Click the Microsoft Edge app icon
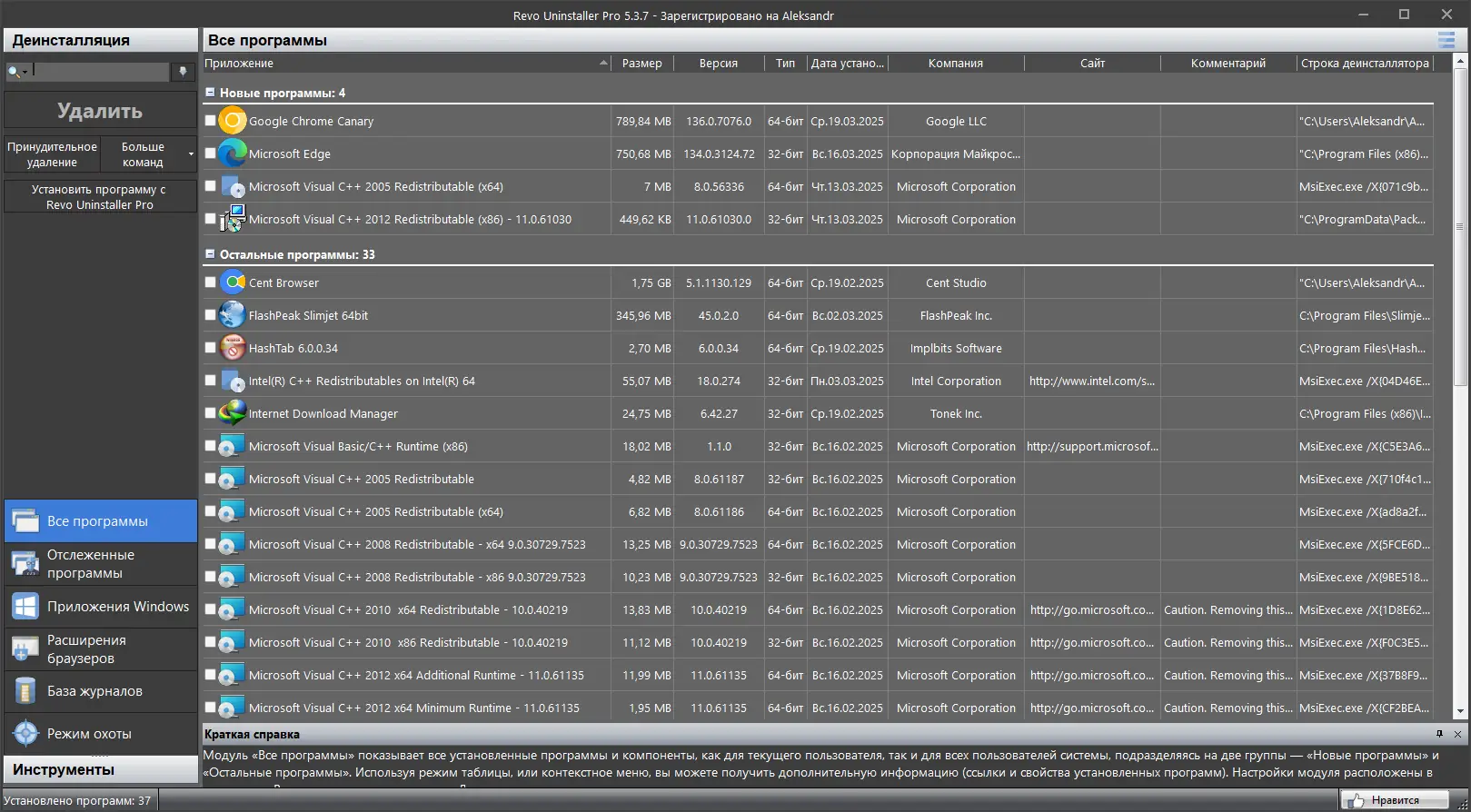Viewport: 1471px width, 812px height. point(233,153)
